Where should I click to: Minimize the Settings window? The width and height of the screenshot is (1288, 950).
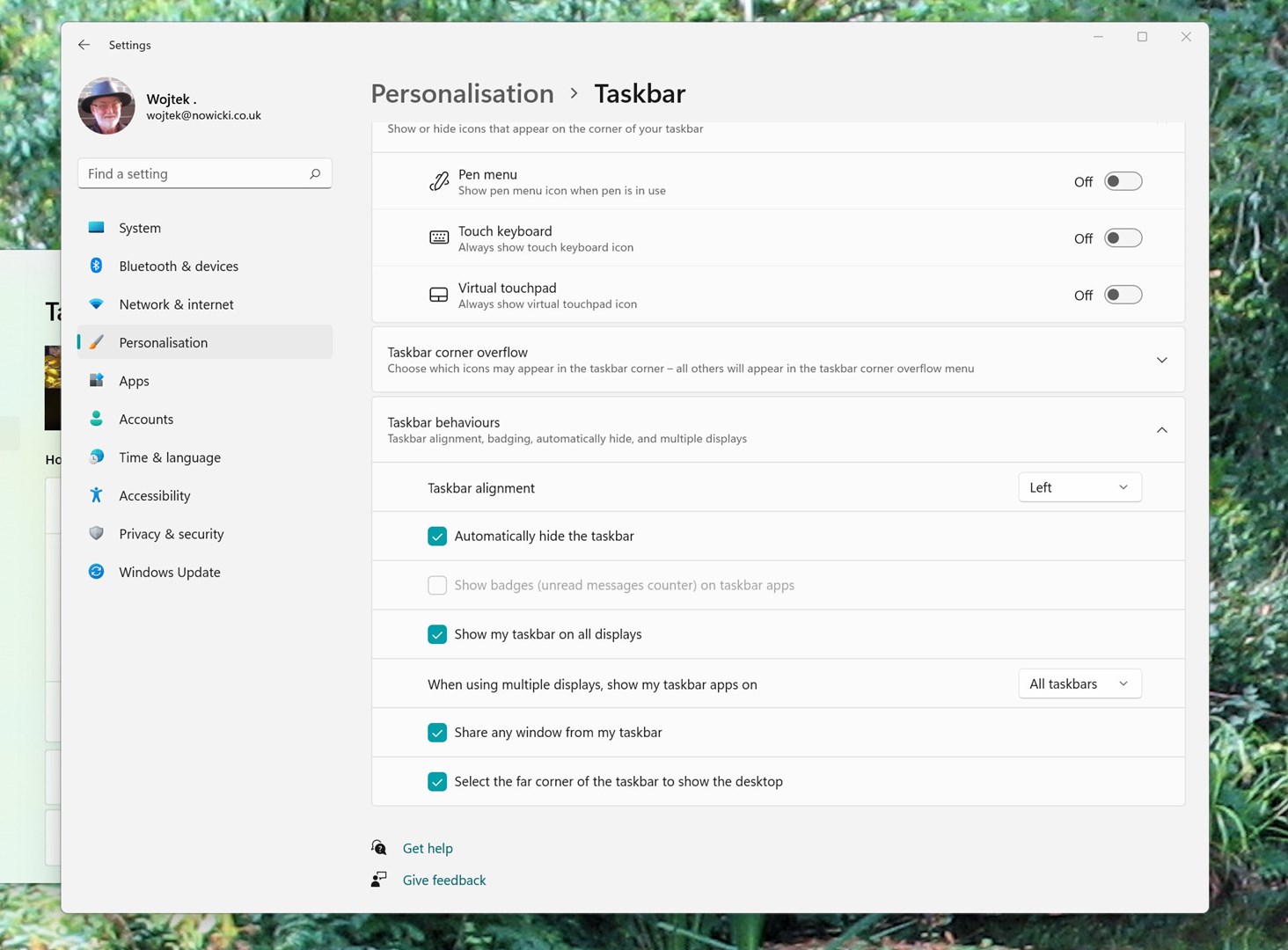coord(1098,37)
